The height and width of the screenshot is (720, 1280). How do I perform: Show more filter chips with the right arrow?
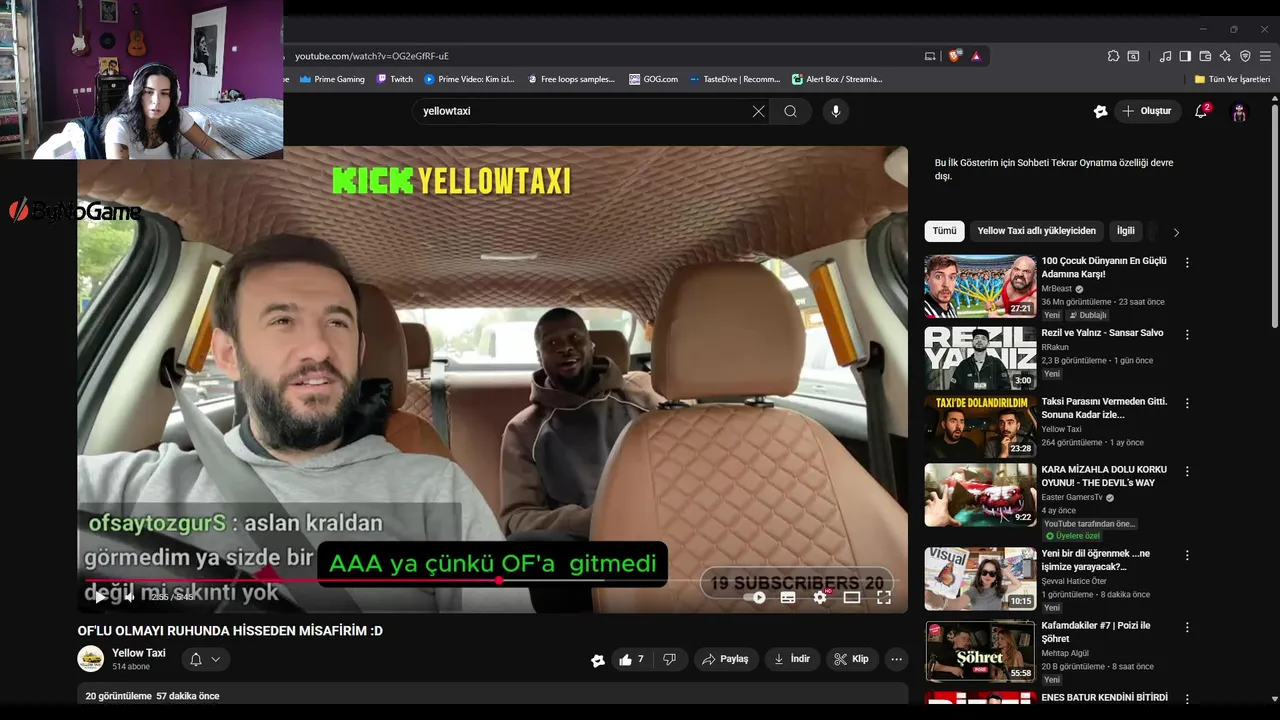pos(1176,232)
